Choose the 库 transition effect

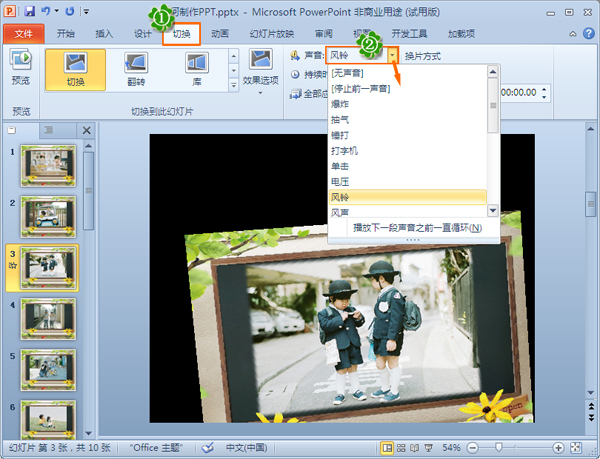[197, 70]
